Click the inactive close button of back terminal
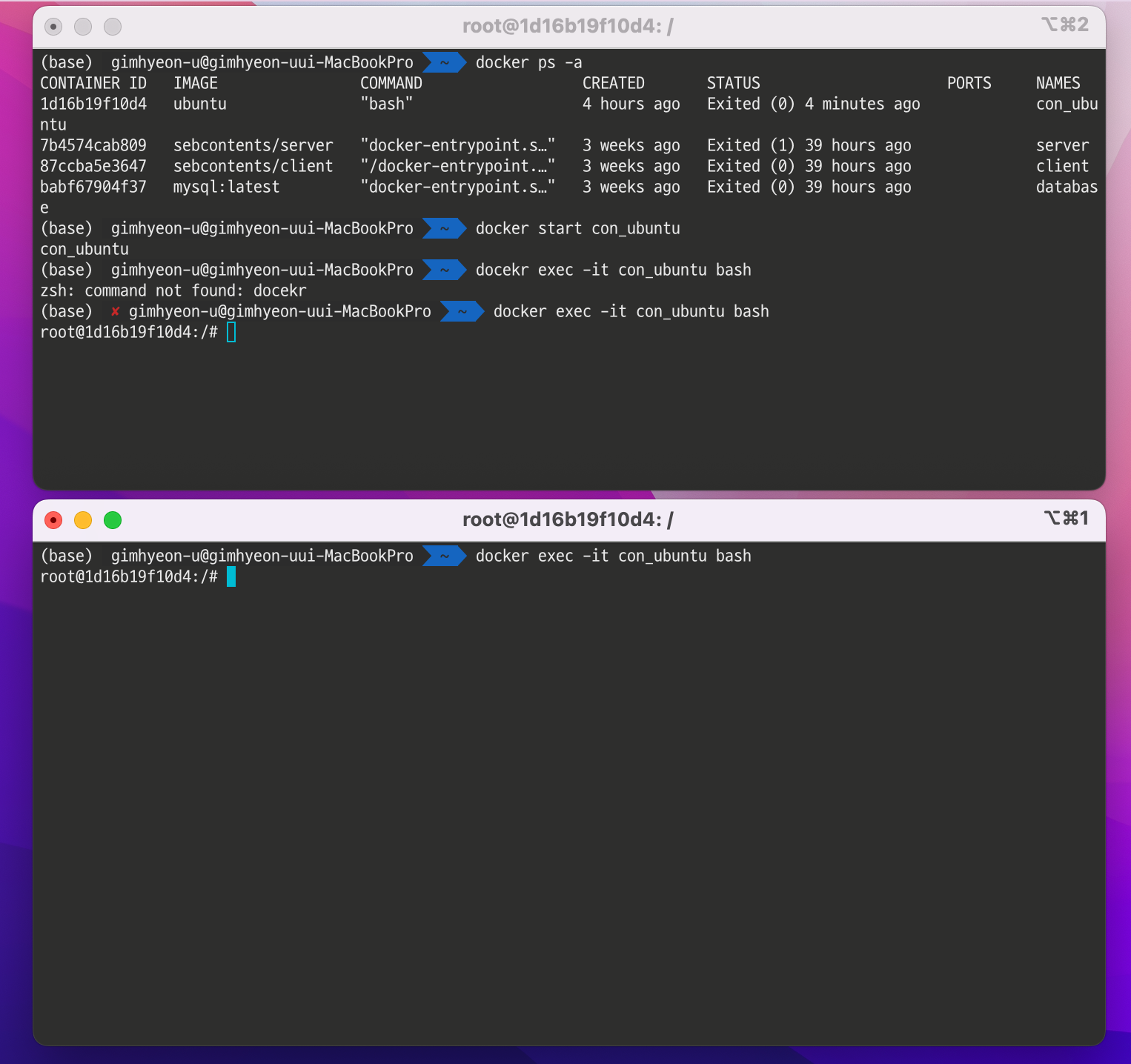The width and height of the screenshot is (1131, 1064). 53,27
